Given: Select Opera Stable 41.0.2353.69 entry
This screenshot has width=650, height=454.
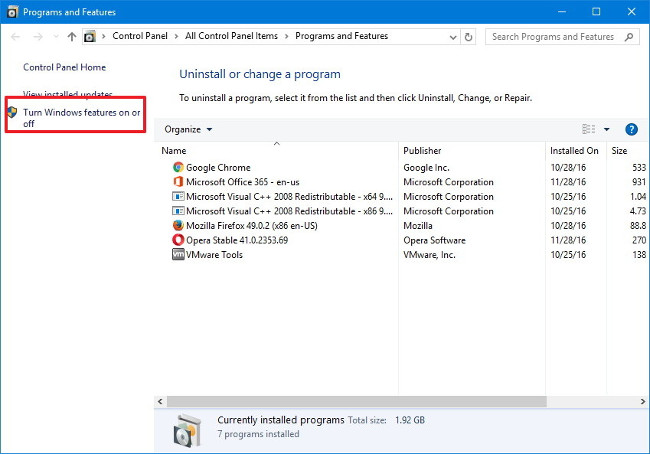Looking at the screenshot, I should coord(237,240).
